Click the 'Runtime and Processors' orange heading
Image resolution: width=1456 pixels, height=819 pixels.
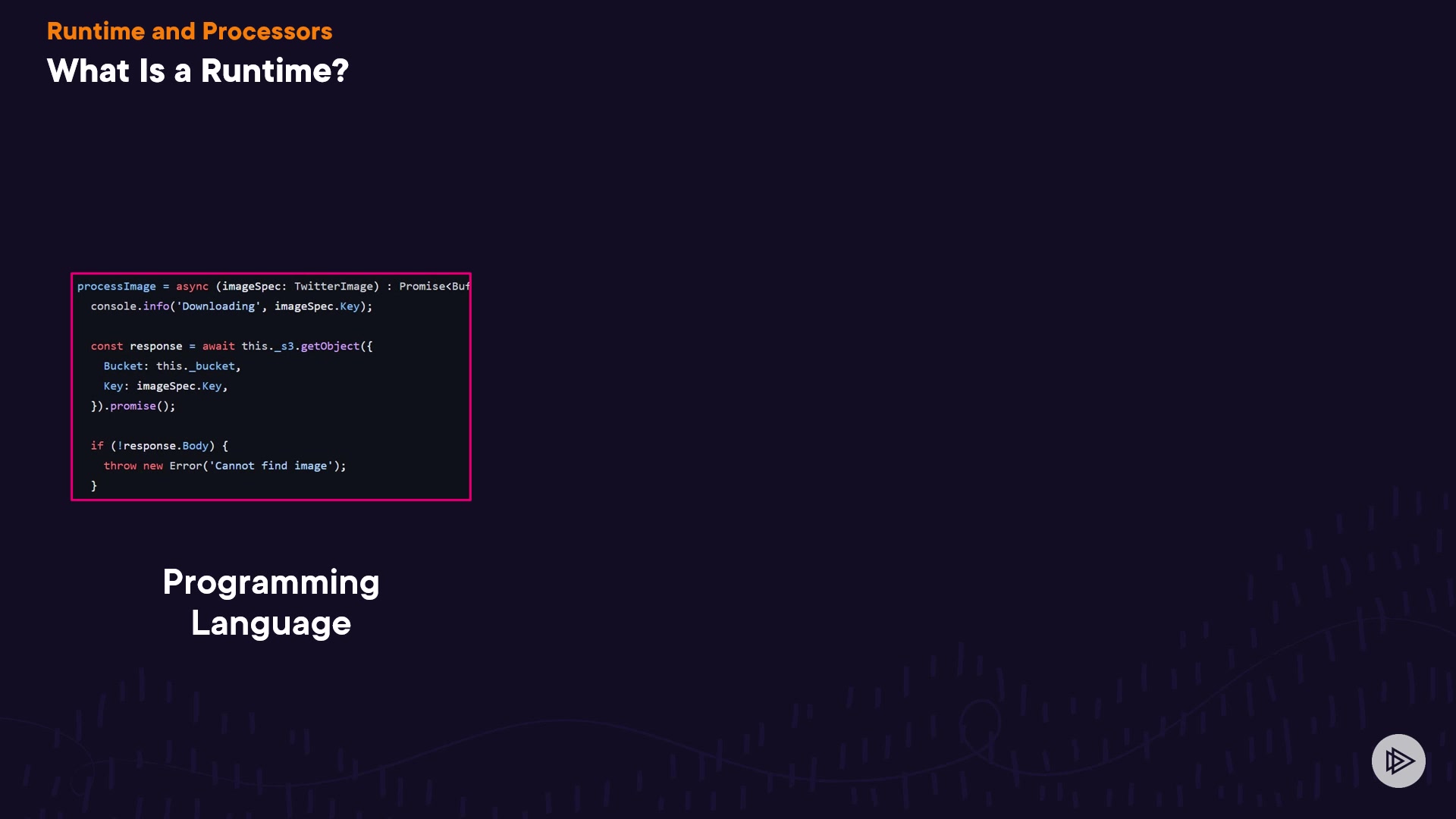pos(190,31)
